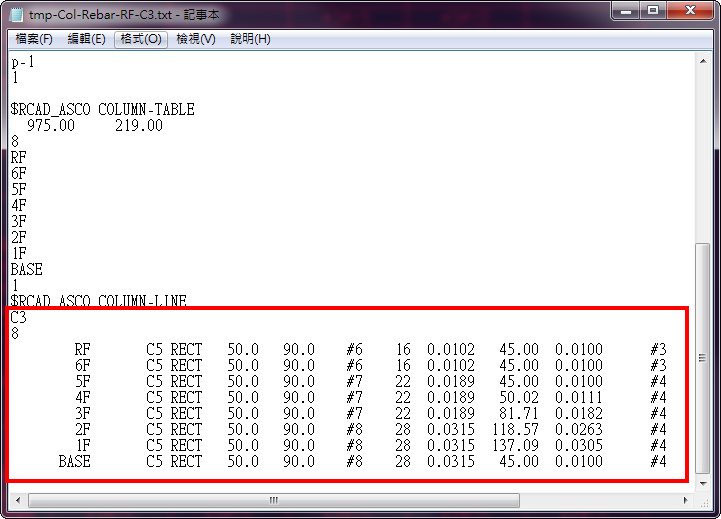The image size is (721, 519).
Task: Click the "1F" line in the floor list
Action: tap(19, 253)
